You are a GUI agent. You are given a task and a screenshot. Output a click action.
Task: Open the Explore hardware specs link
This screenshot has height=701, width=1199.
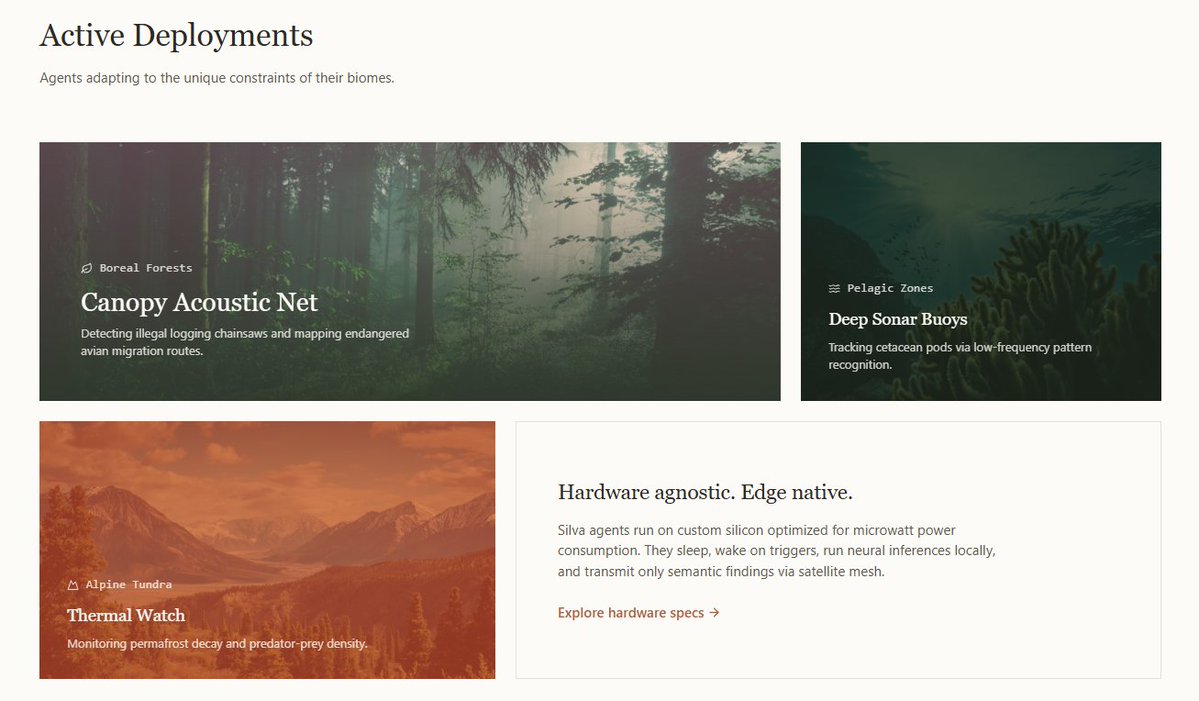click(638, 612)
